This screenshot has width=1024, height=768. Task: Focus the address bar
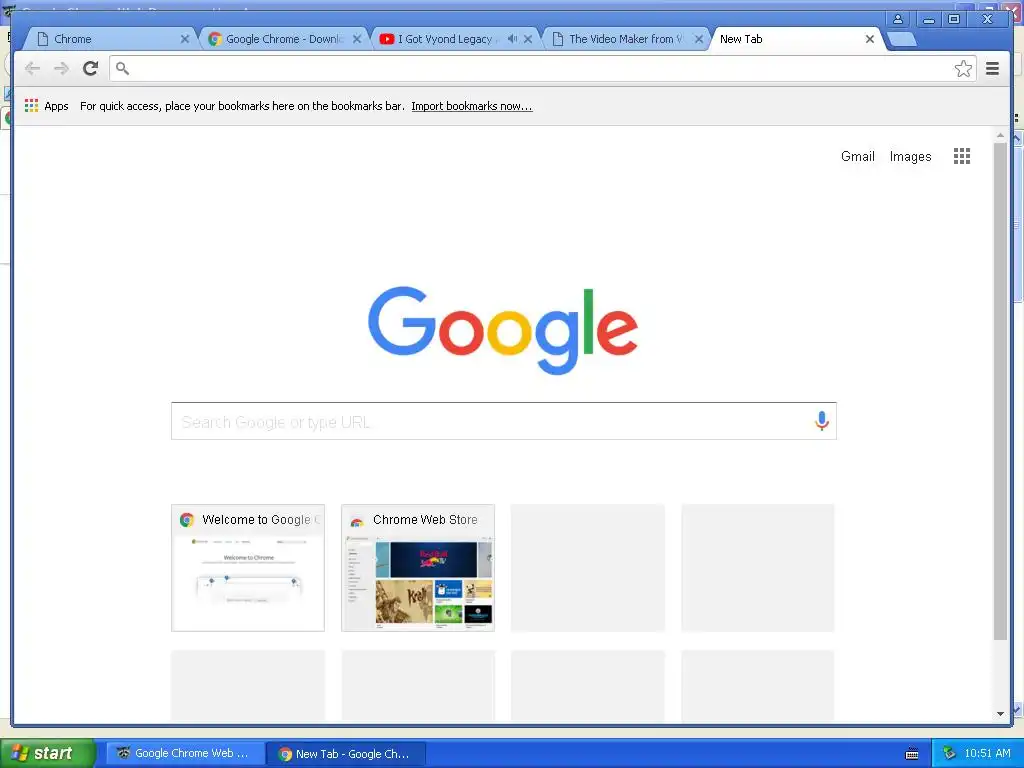tap(542, 68)
